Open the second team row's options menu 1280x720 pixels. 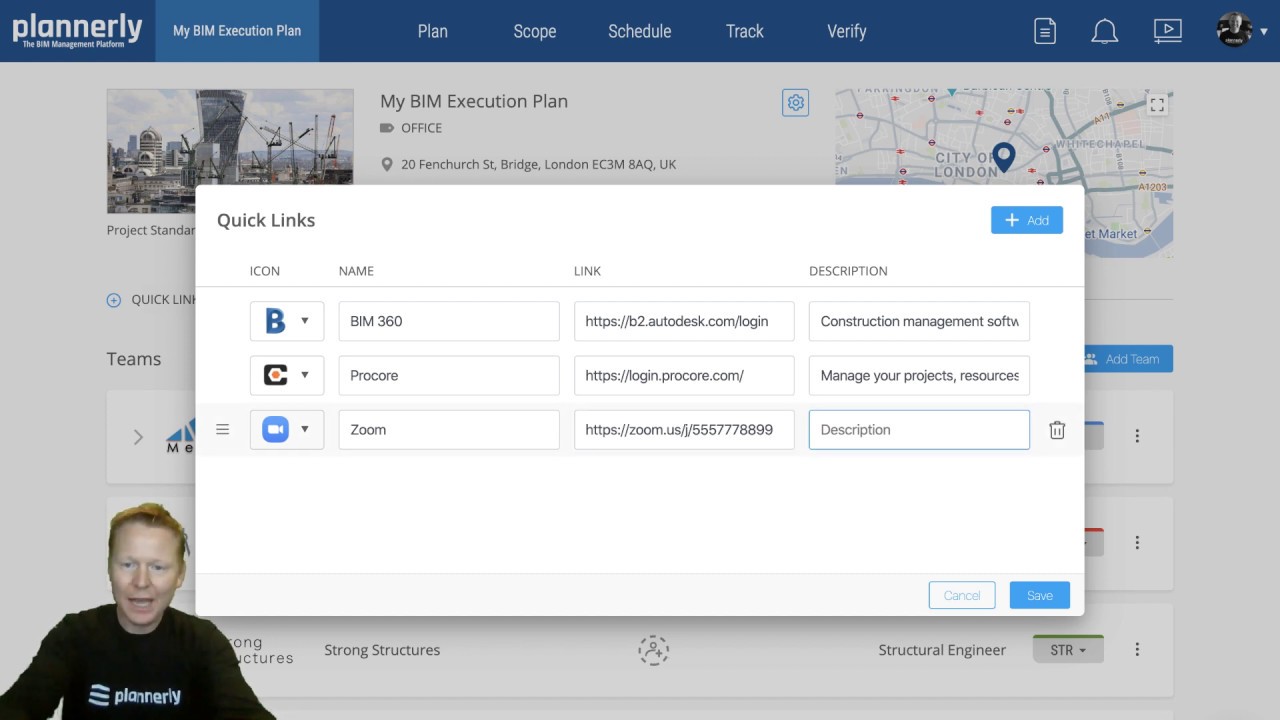1137,542
